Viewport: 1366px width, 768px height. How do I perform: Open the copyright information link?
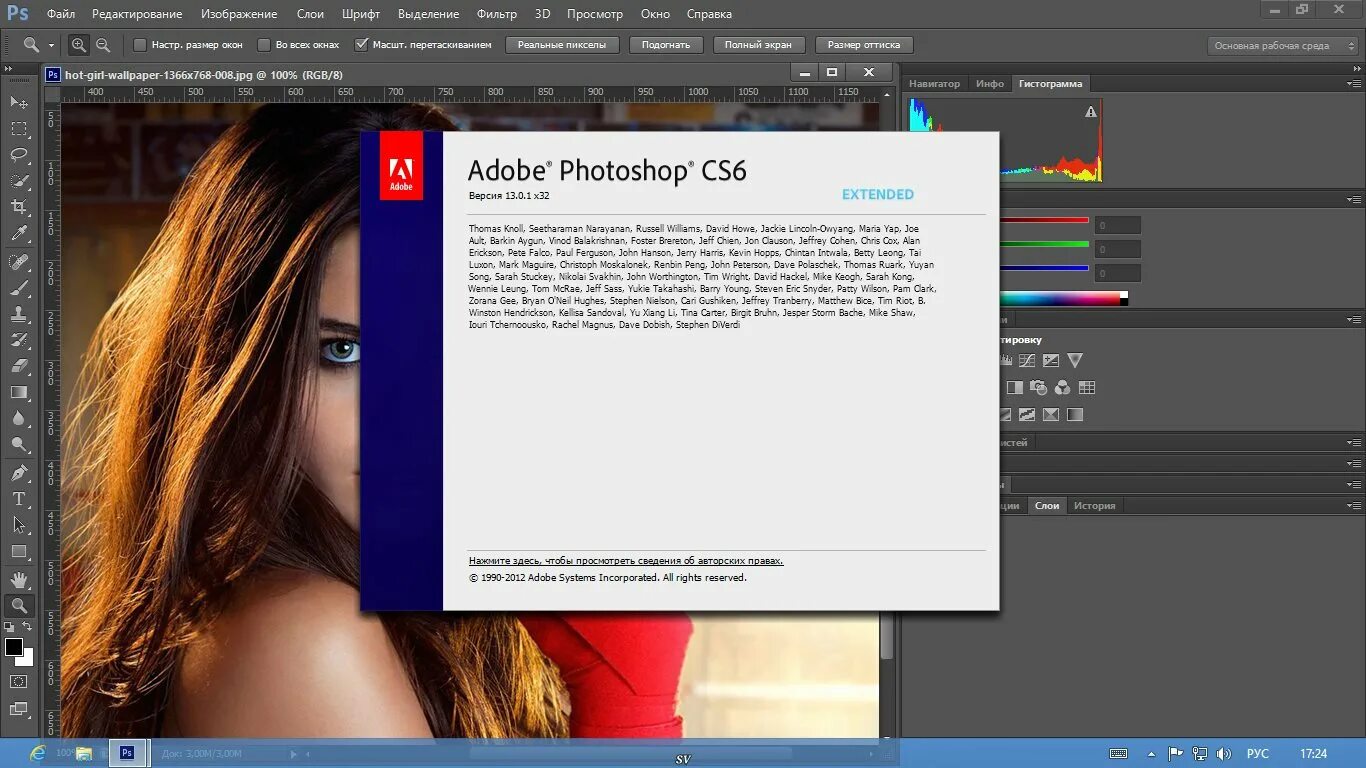[624, 560]
